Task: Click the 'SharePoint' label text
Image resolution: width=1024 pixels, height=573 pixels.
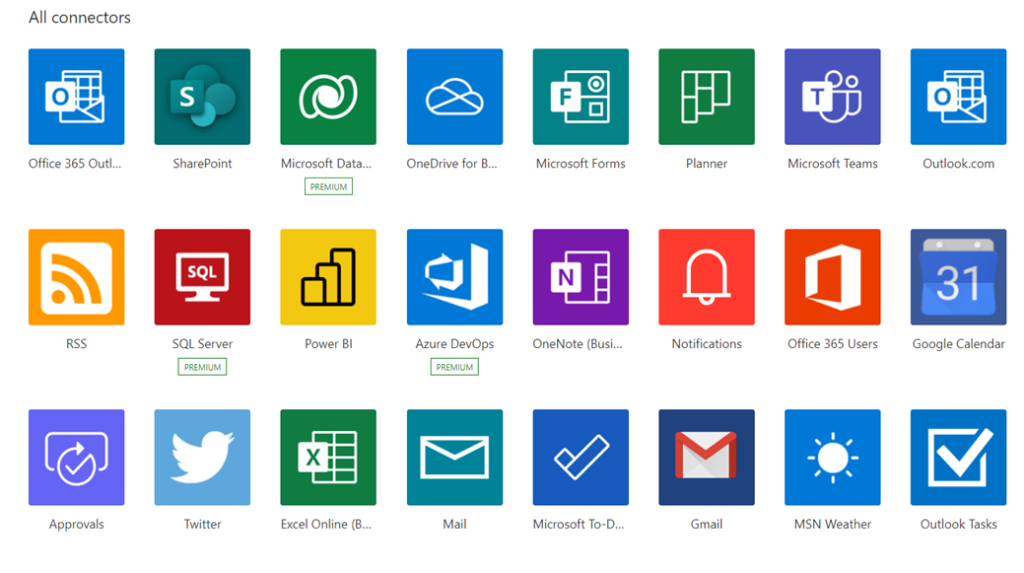Action: [x=202, y=163]
